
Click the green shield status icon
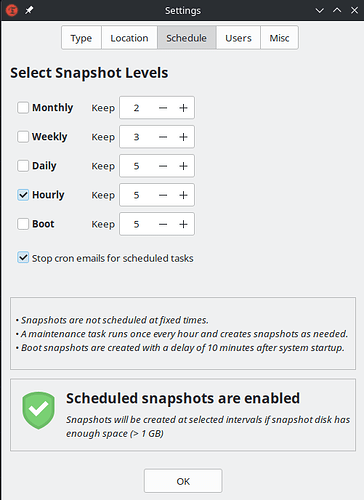click(38, 410)
